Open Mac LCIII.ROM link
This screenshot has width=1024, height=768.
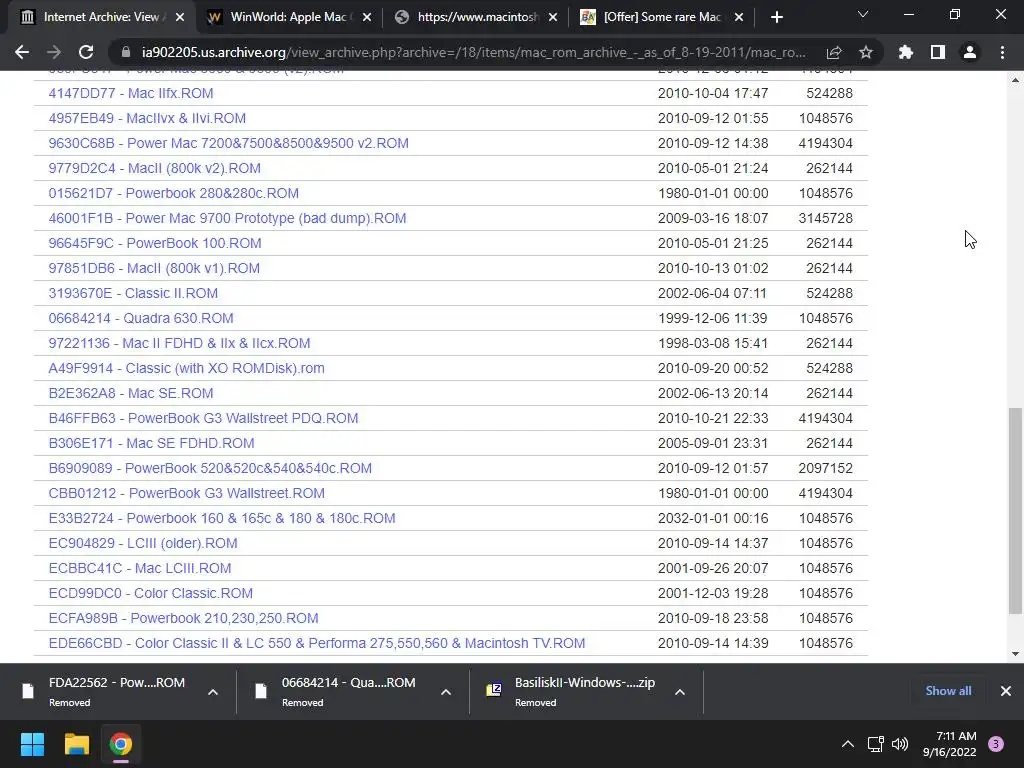pos(140,568)
